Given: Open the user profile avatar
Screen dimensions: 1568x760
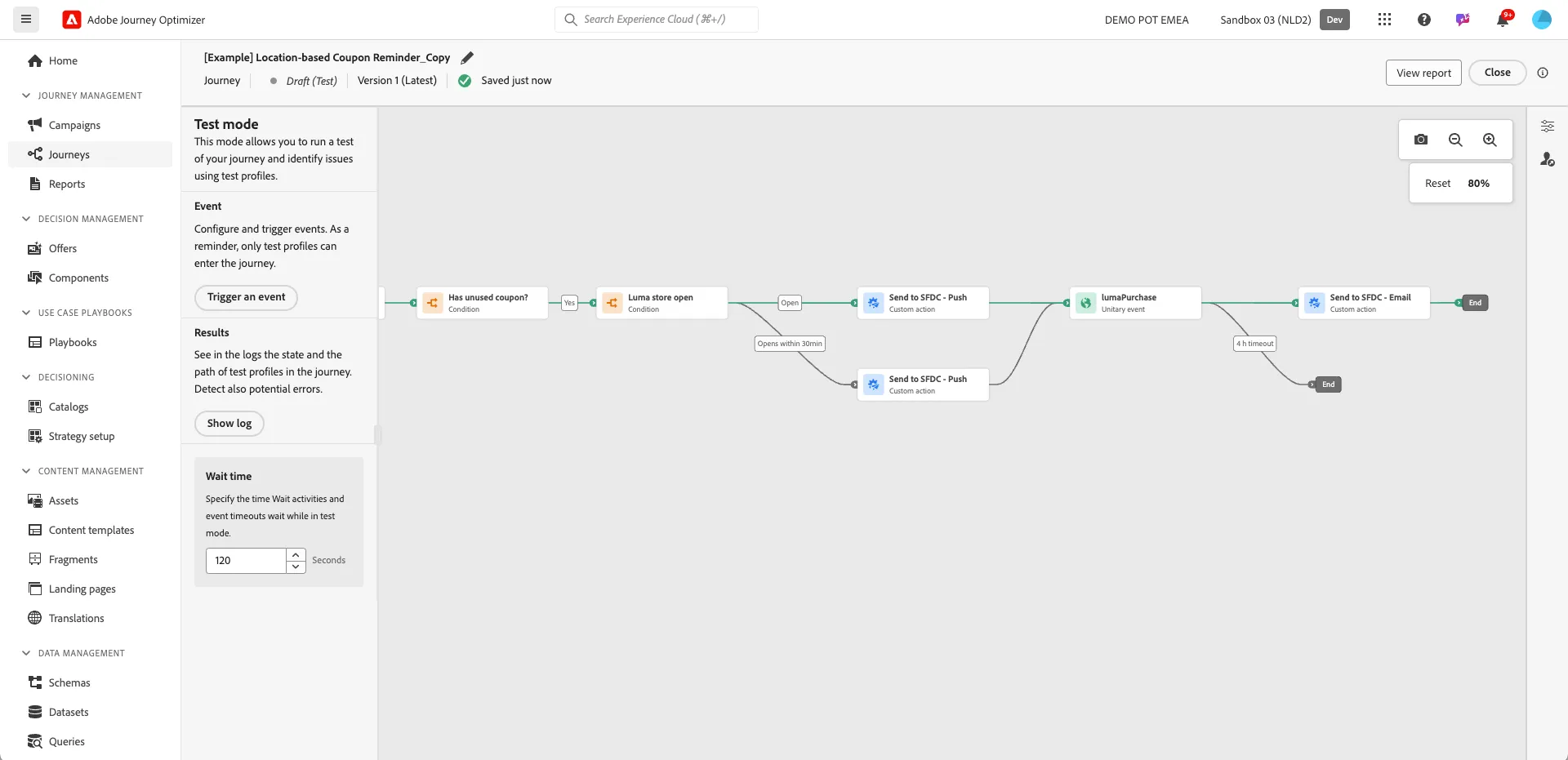Looking at the screenshot, I should pyautogui.click(x=1542, y=20).
